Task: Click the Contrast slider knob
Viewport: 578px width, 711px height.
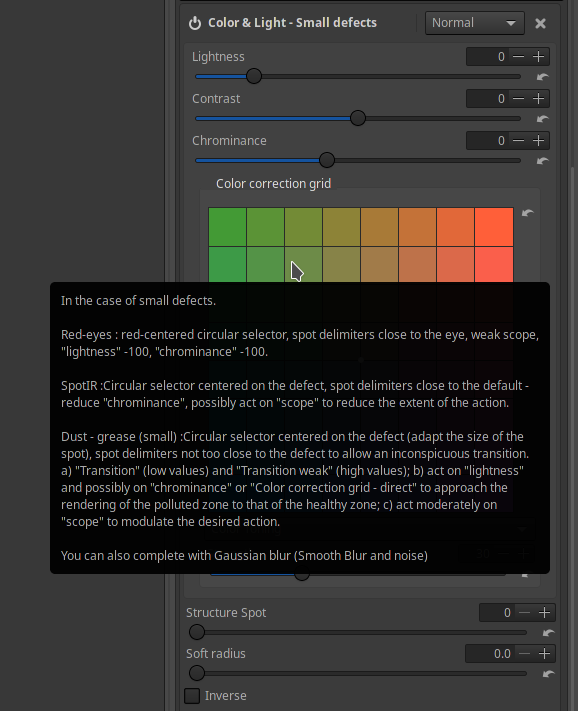Action: click(x=358, y=118)
